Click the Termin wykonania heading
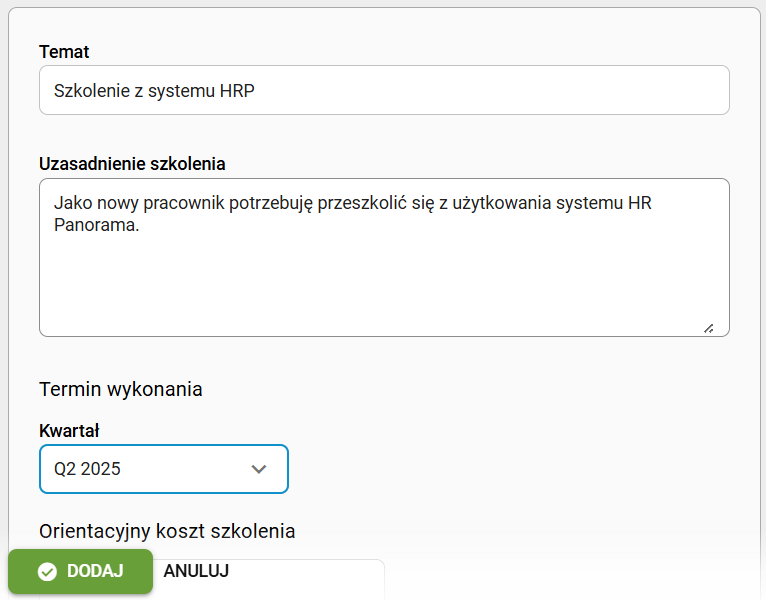766x600 pixels. [x=121, y=389]
